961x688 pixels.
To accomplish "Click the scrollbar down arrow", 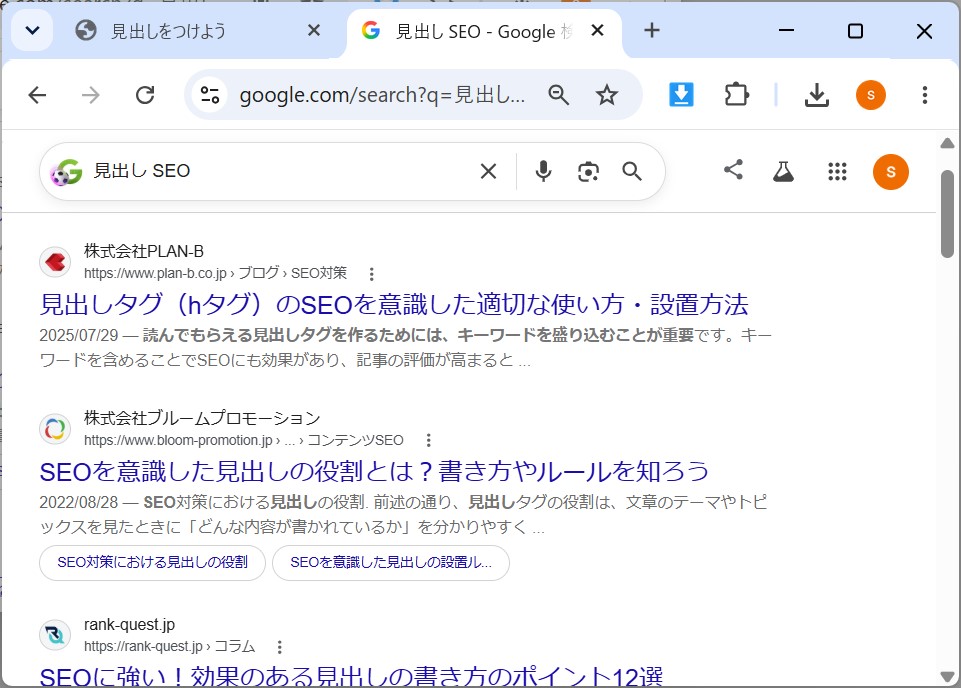I will (947, 676).
